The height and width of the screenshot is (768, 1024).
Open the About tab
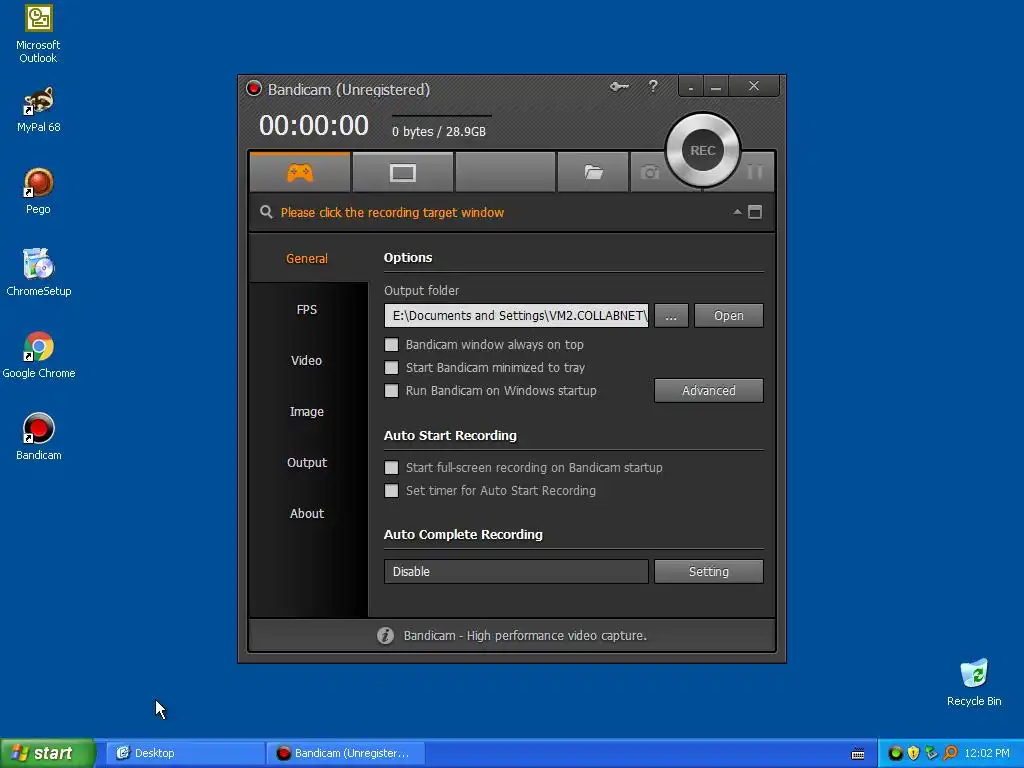[307, 513]
